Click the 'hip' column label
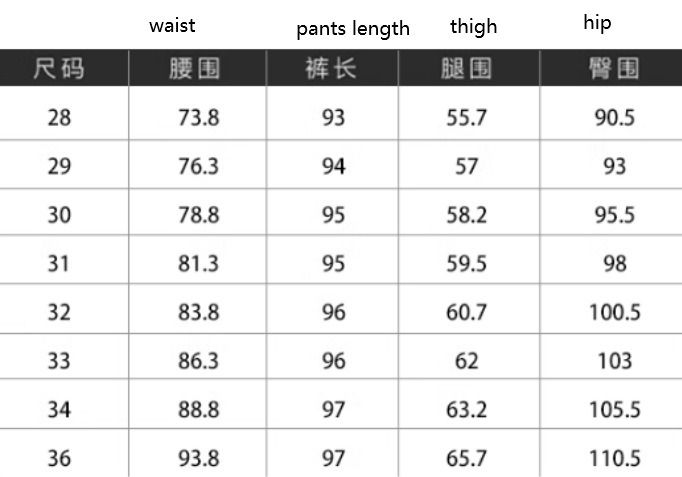This screenshot has height=477, width=682. click(597, 22)
